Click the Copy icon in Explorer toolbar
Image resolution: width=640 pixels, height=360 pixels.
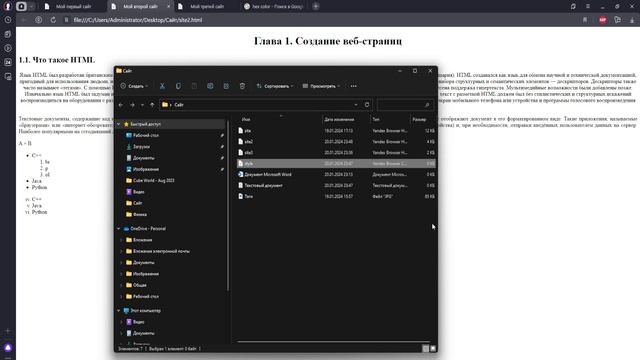pos(178,86)
